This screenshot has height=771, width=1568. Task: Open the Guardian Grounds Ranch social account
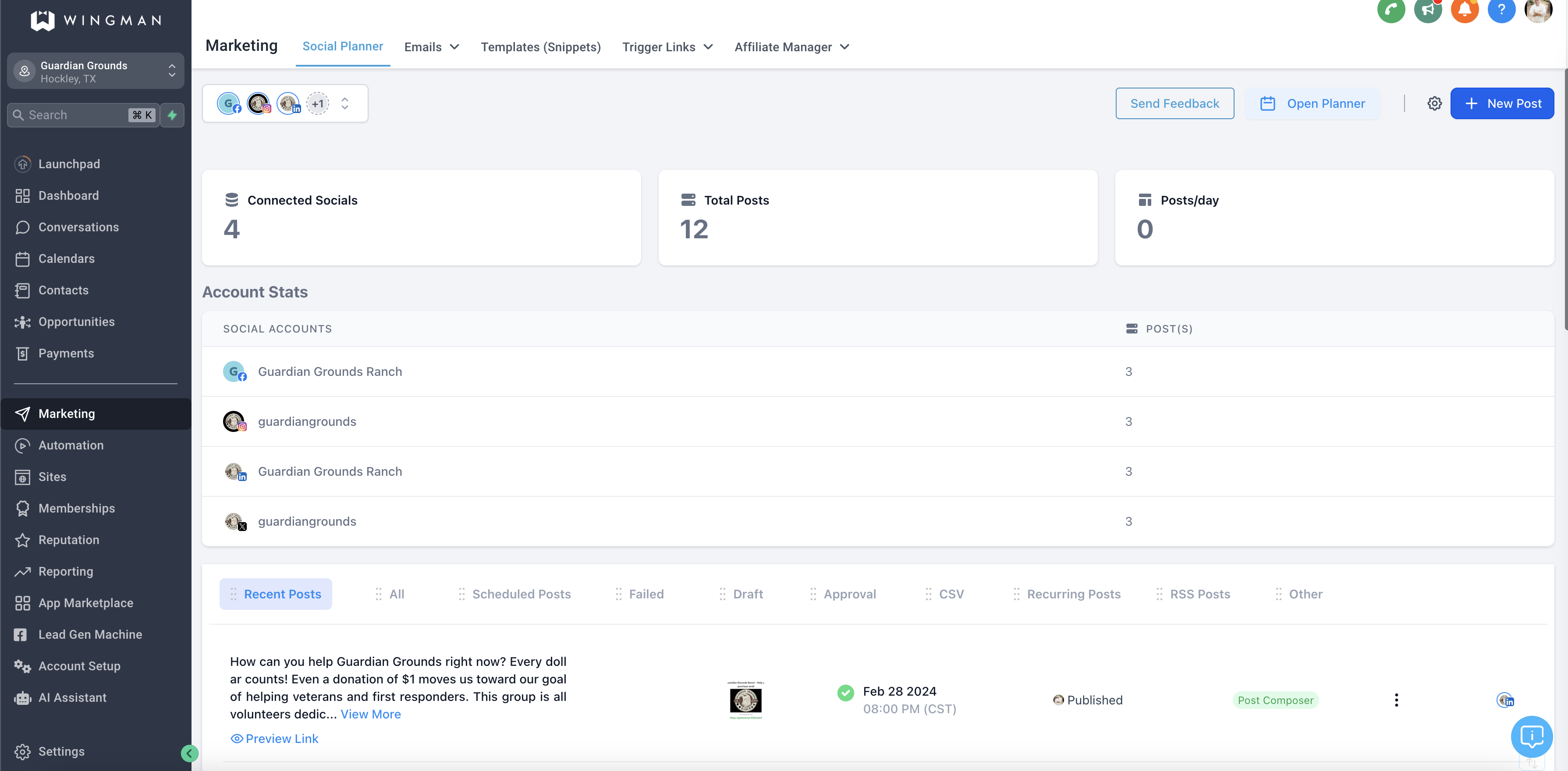pyautogui.click(x=329, y=371)
